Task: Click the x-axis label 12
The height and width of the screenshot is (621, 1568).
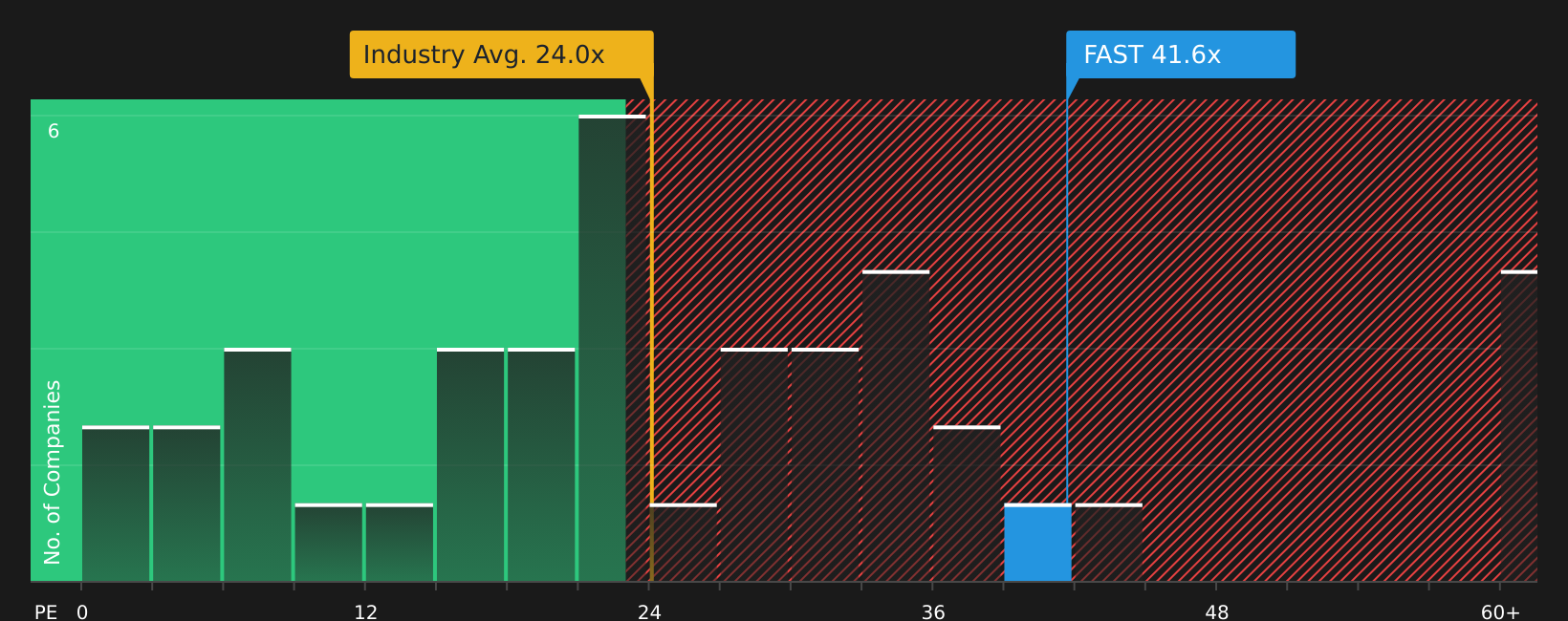Action: pyautogui.click(x=366, y=612)
